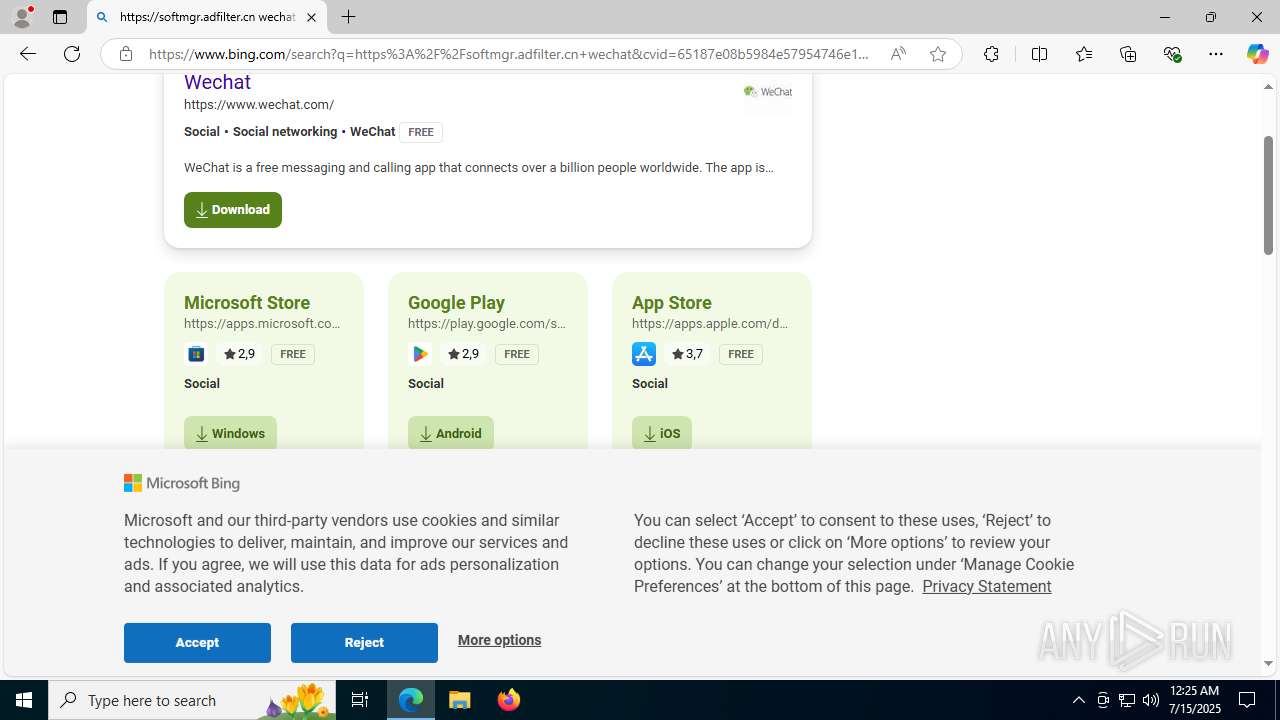Go back to the previous page

coord(27,54)
